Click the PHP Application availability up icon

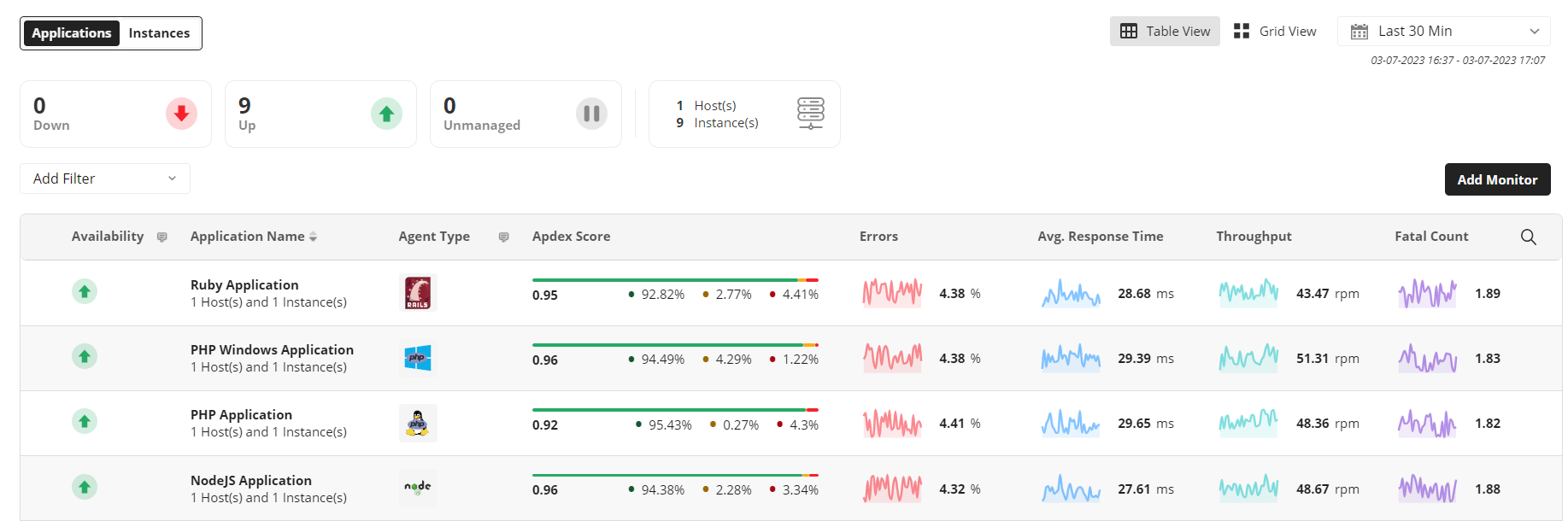click(x=85, y=421)
